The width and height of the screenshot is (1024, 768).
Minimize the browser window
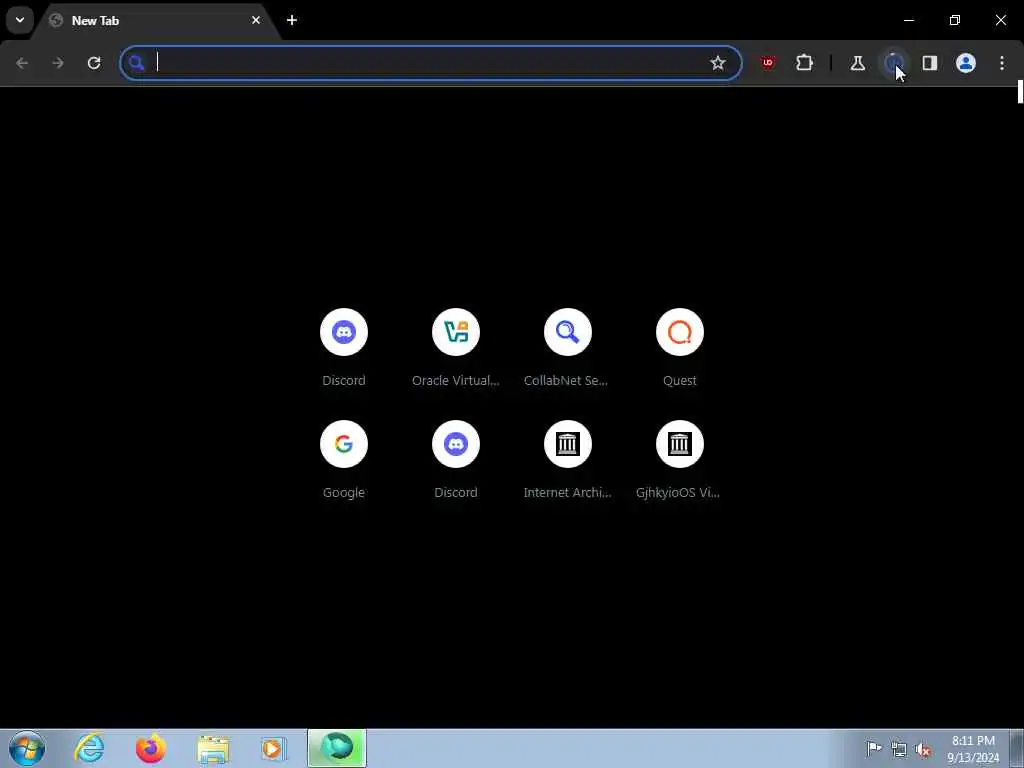point(908,20)
